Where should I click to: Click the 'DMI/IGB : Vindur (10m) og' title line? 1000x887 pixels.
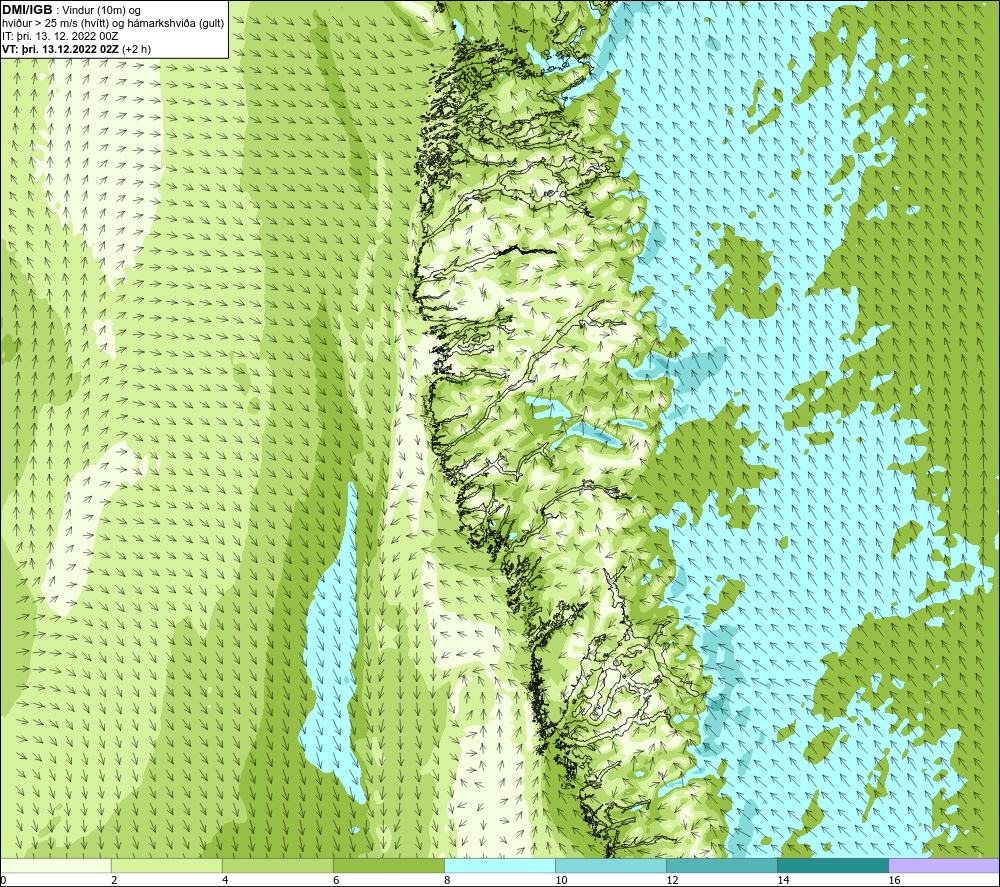coord(71,10)
